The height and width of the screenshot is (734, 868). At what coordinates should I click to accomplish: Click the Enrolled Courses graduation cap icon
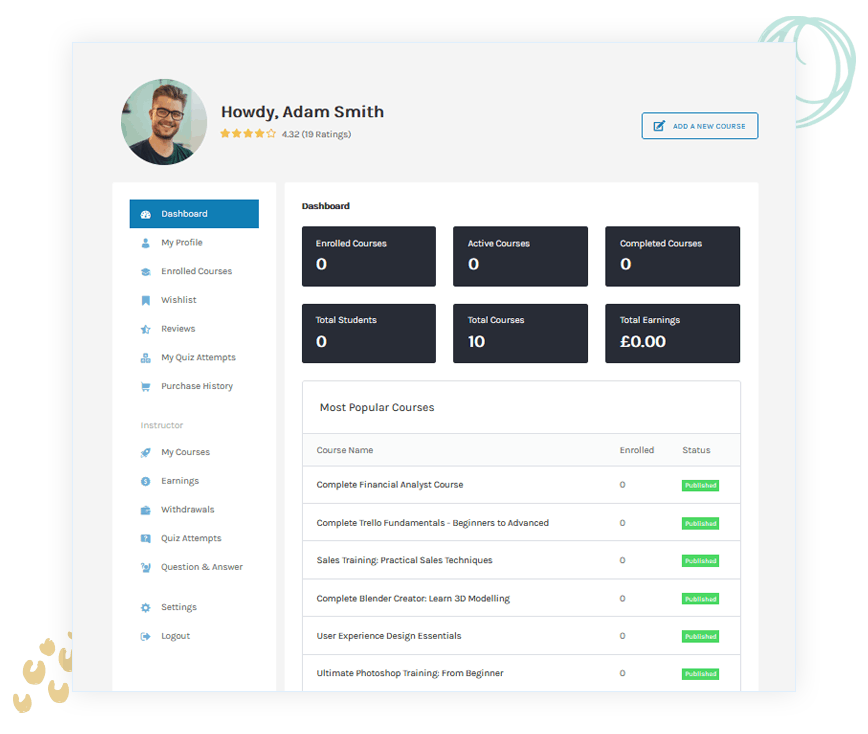click(145, 272)
